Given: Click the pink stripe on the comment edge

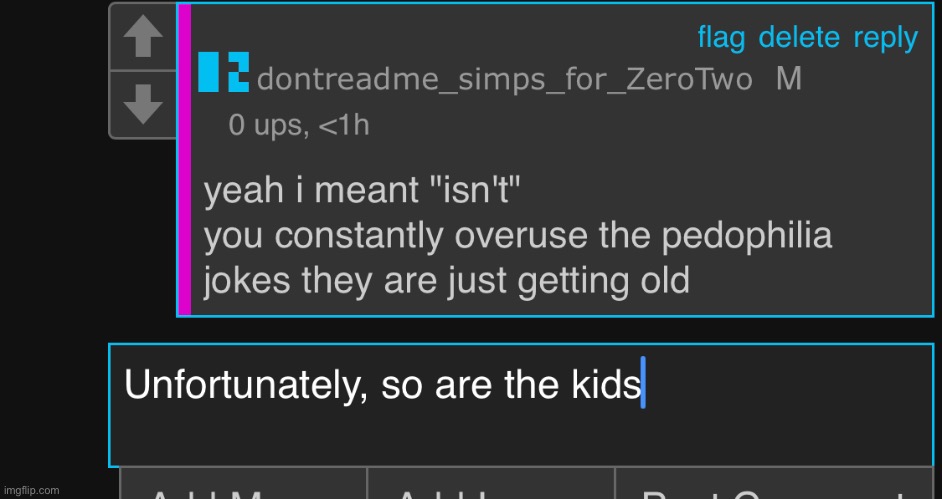Looking at the screenshot, I should coord(184,159).
